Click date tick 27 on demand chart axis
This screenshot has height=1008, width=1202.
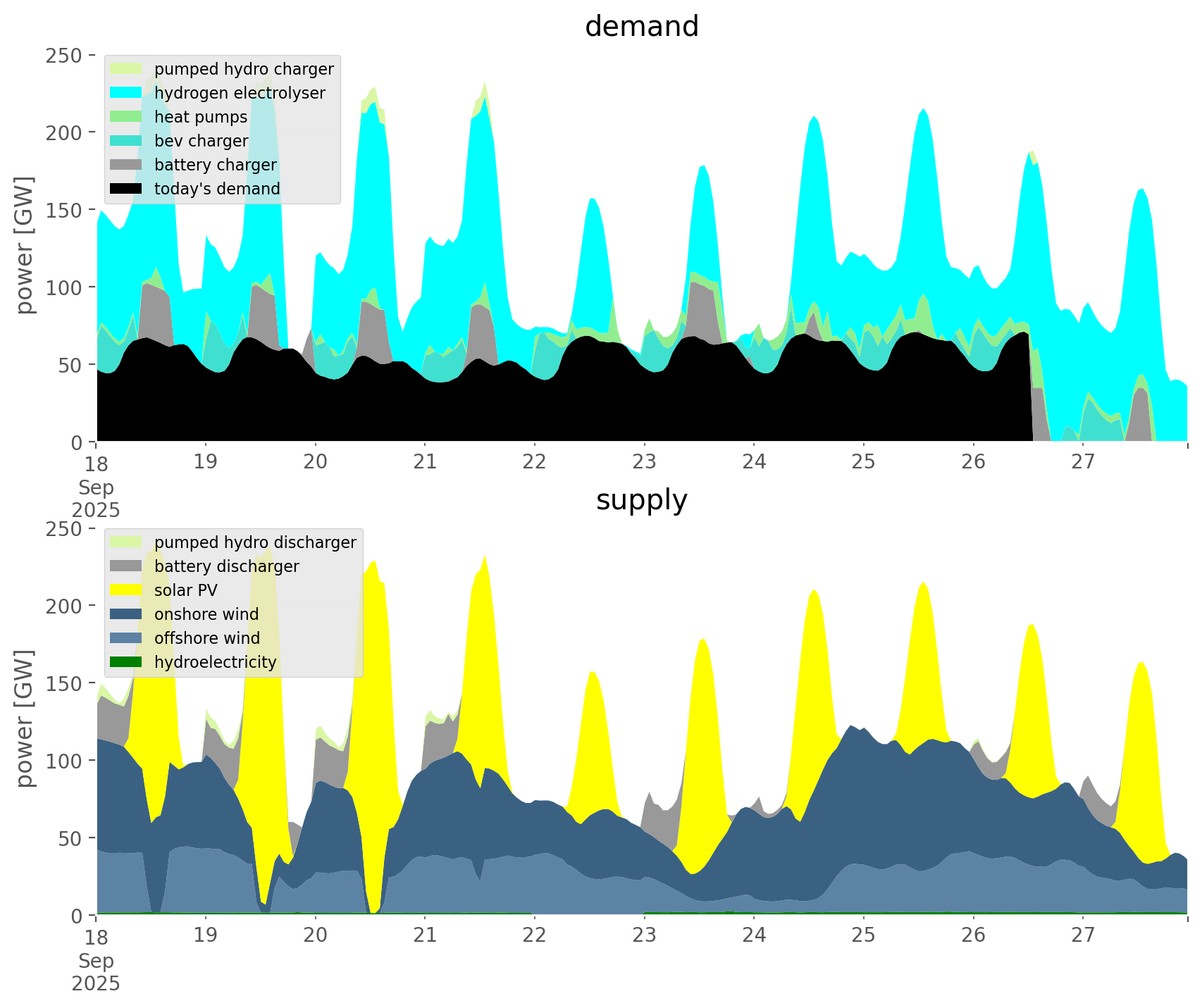[x=1083, y=462]
